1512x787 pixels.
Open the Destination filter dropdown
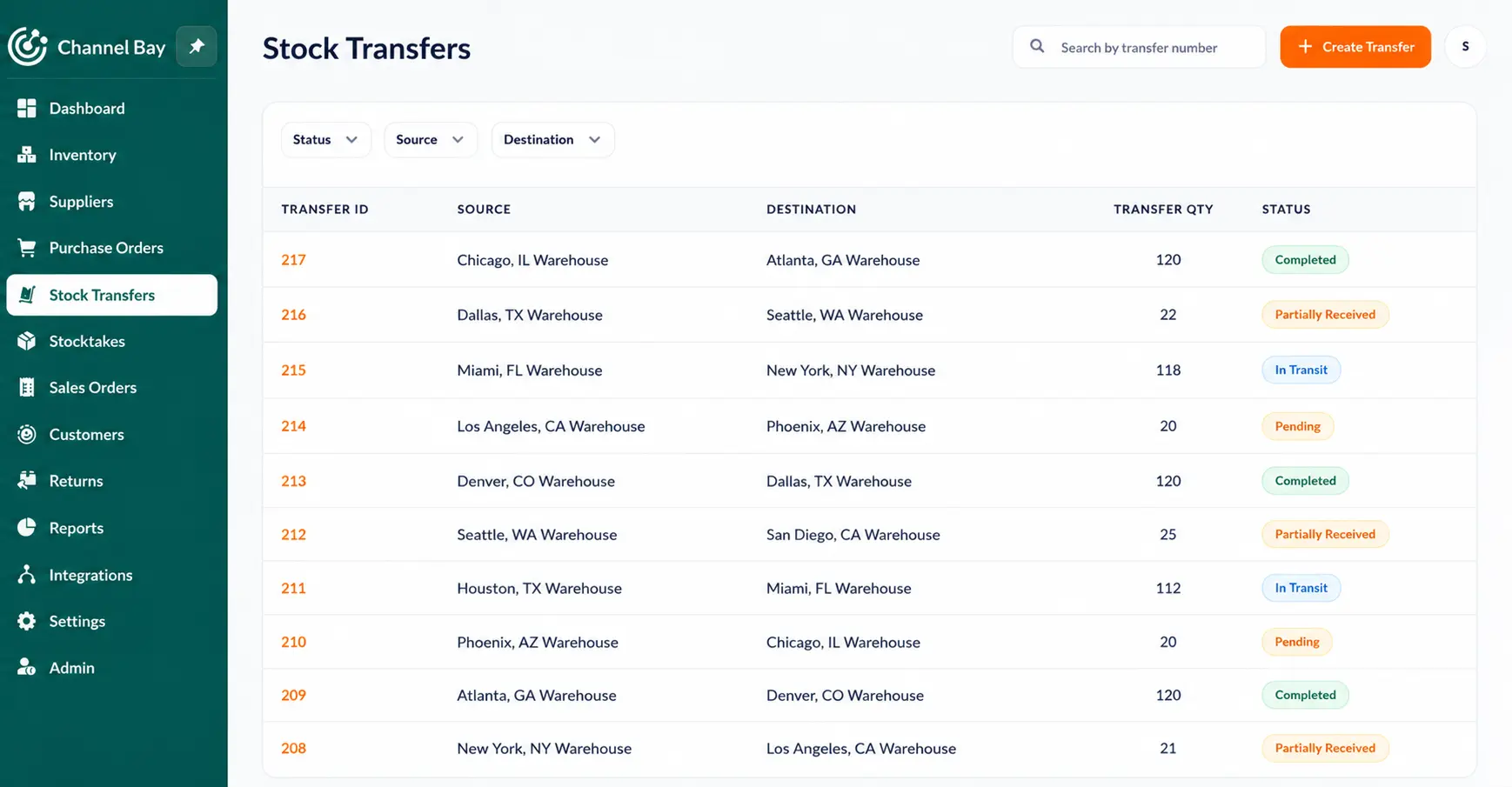point(552,140)
